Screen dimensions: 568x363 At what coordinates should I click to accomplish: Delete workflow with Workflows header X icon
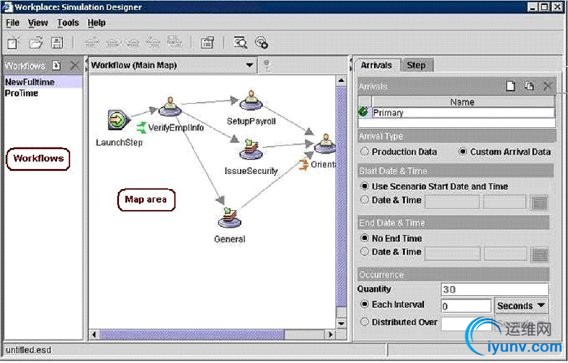pos(75,66)
